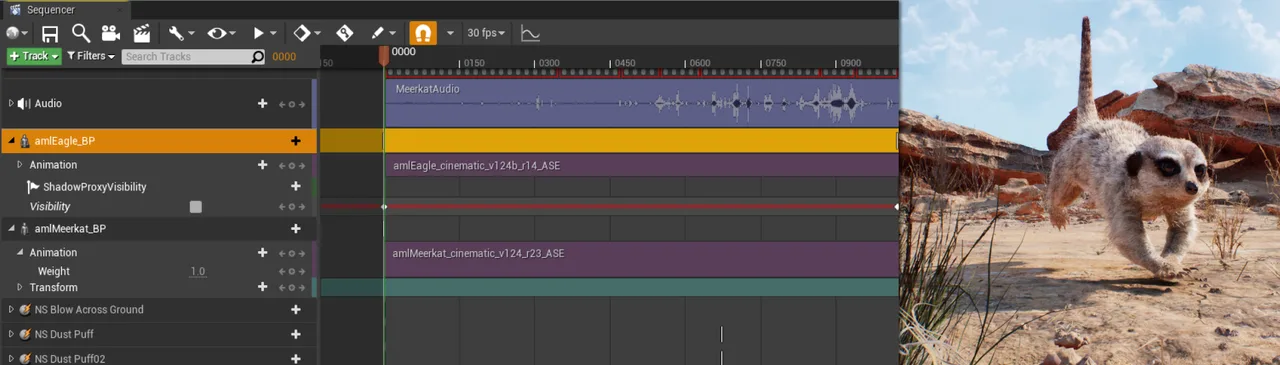1280x365 pixels.
Task: Add animation to eagle Animation track
Action: (263, 165)
